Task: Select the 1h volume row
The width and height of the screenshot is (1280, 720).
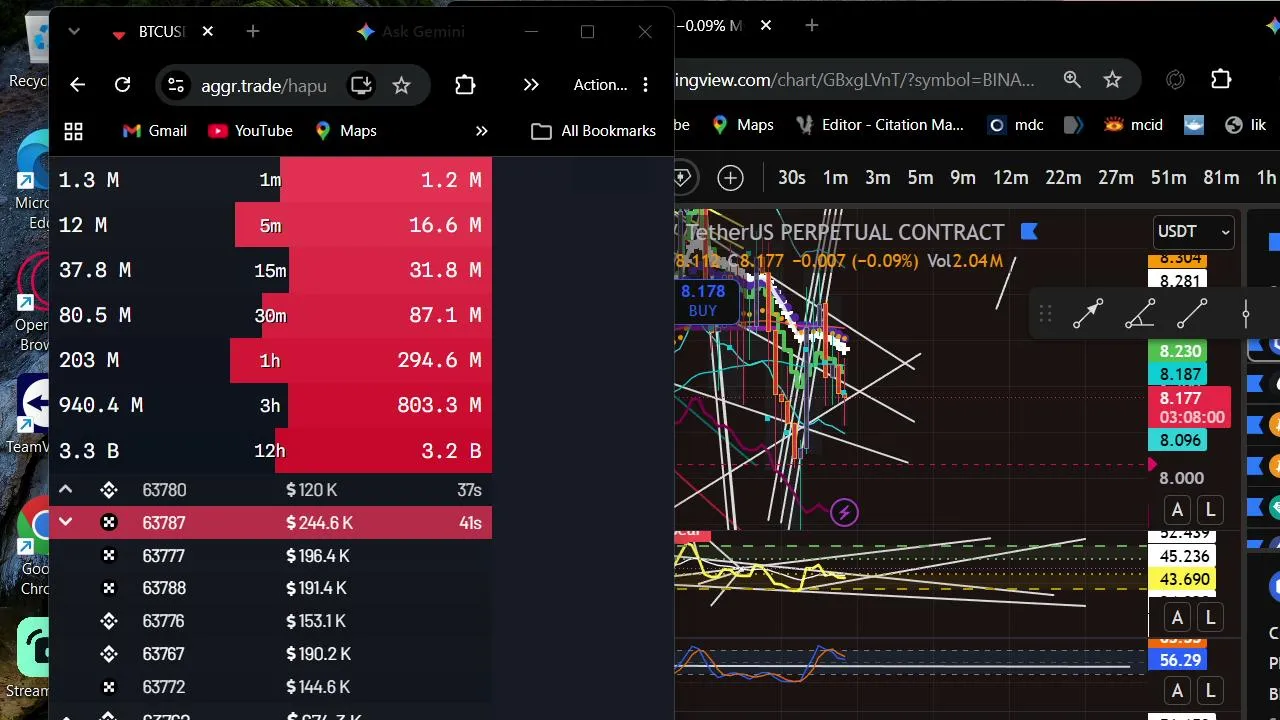Action: 270,360
